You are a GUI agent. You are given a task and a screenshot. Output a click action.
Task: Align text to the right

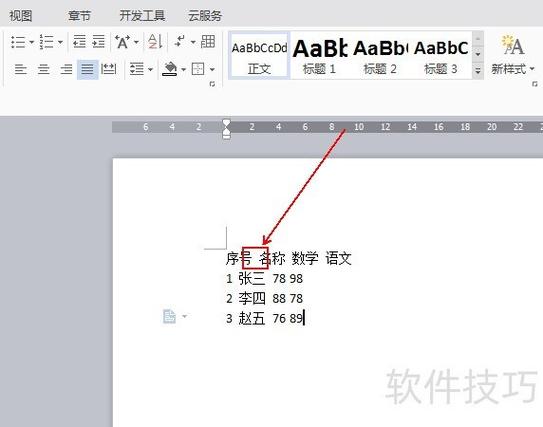point(66,69)
